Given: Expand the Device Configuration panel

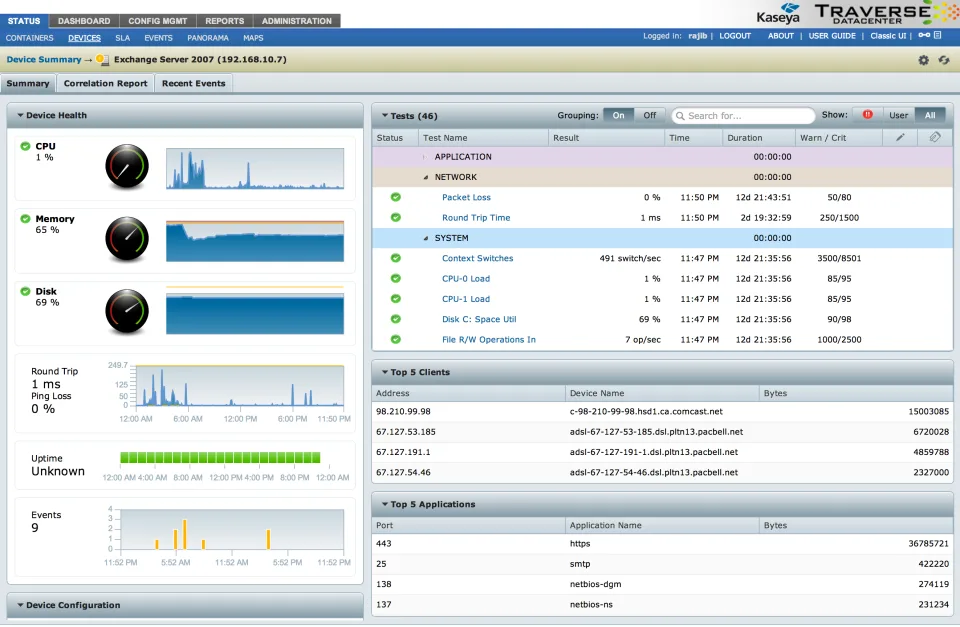Looking at the screenshot, I should pyautogui.click(x=20, y=605).
